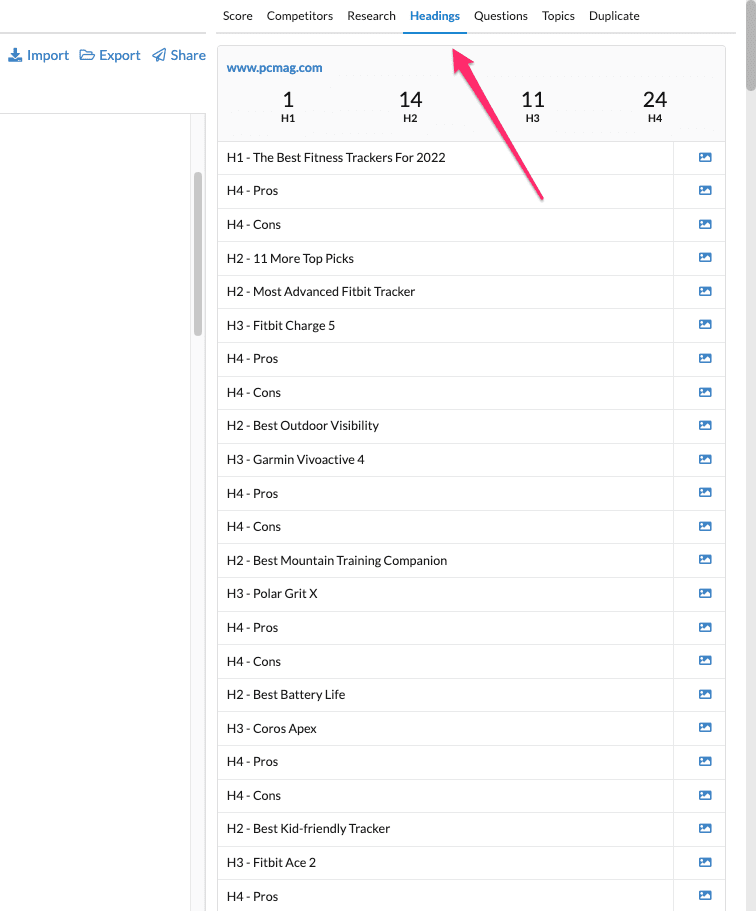Switch to the Research tab
This screenshot has height=911, width=756.
371,15
